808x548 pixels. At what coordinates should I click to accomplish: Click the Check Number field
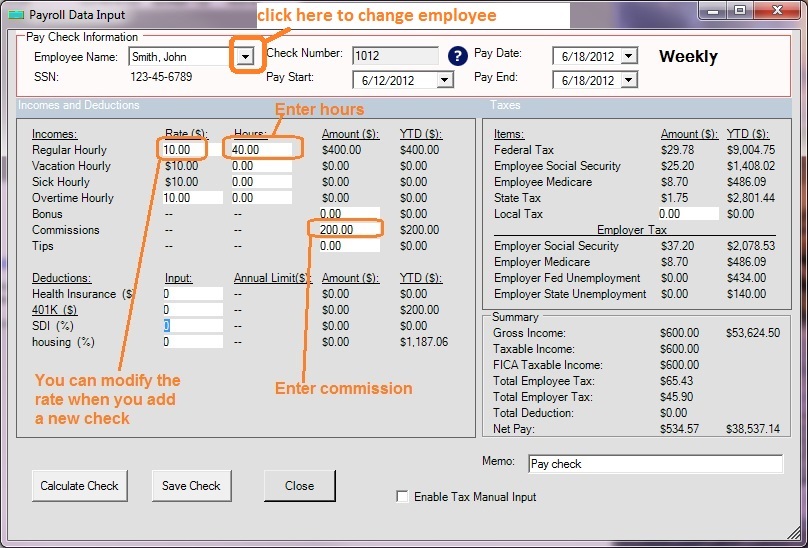(394, 56)
